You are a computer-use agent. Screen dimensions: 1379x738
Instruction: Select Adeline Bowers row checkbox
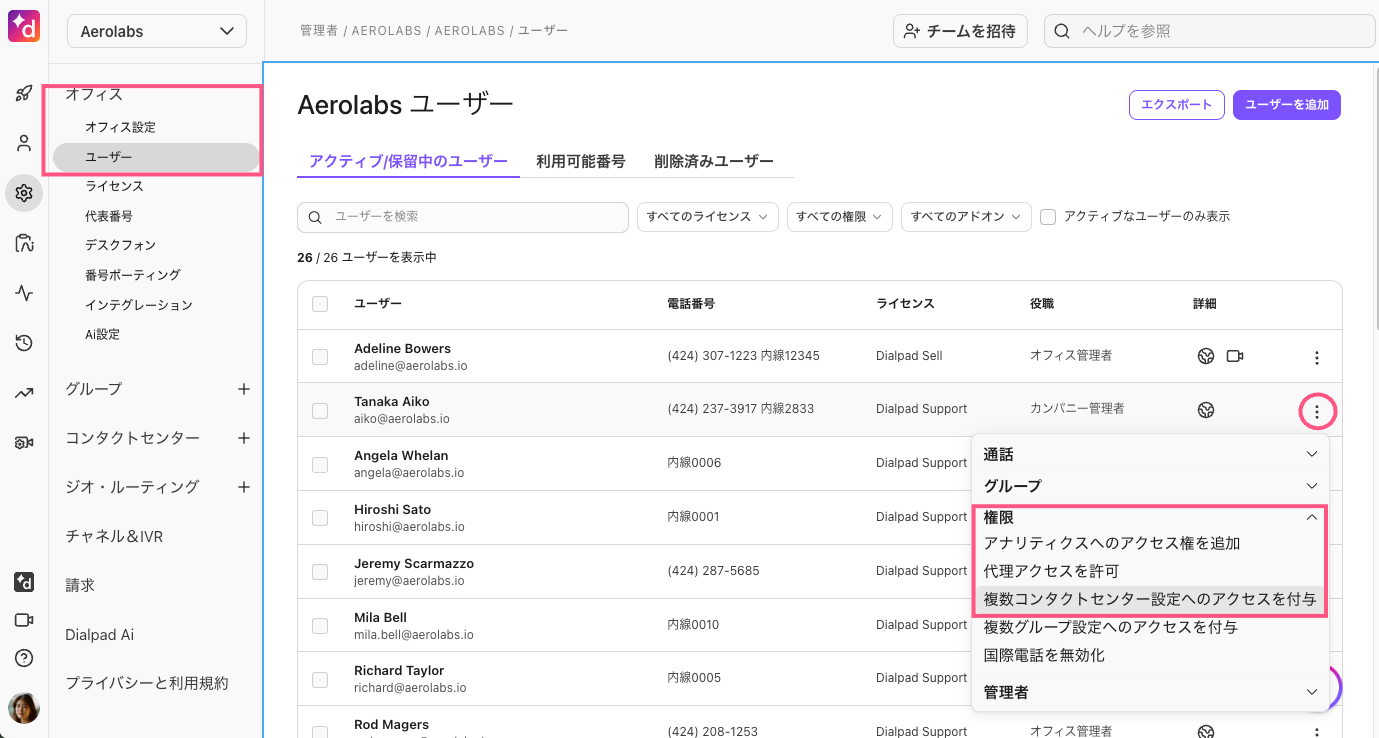[320, 357]
